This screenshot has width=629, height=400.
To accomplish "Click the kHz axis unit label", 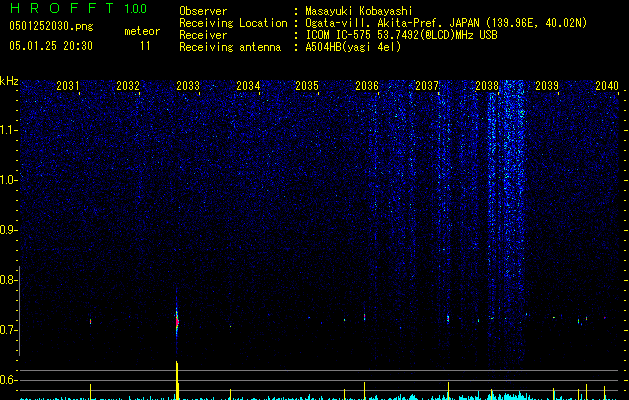I will (x=9, y=81).
